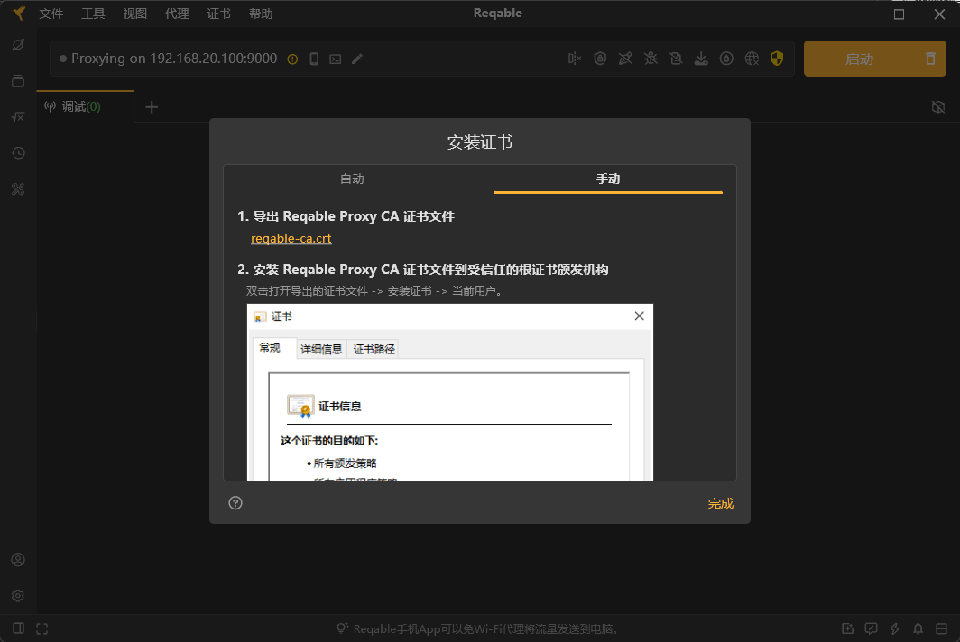Open the collections panel icon in left sidebar
Viewport: 960px width, 642px height.
pos(17,81)
